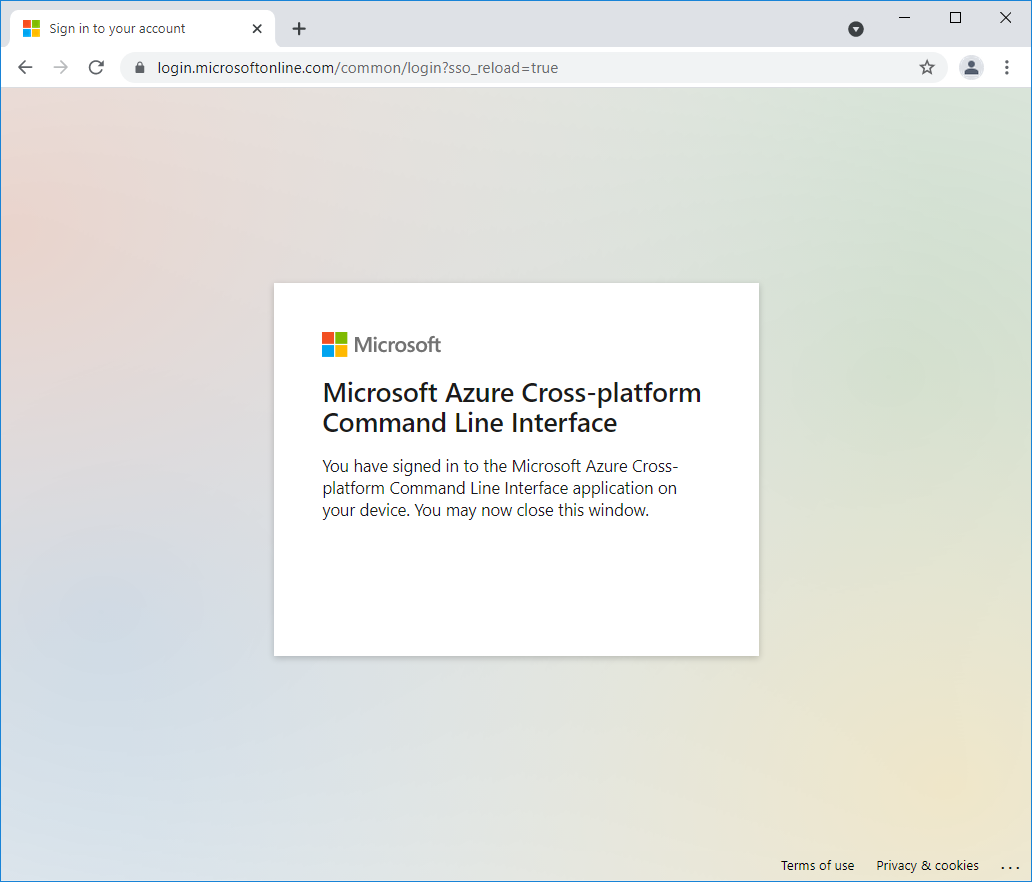Open the footer ellipsis more options
This screenshot has width=1032, height=882.
(1010, 867)
